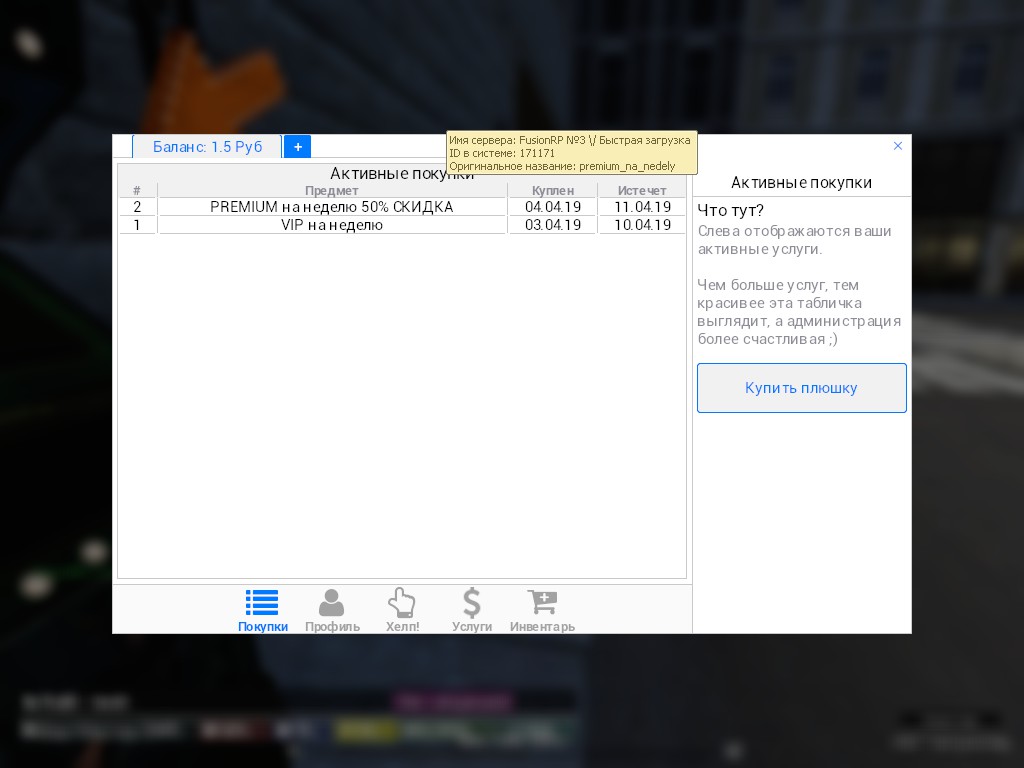The image size is (1024, 768).
Task: Click the right panel Активные покупки title
Action: (801, 182)
